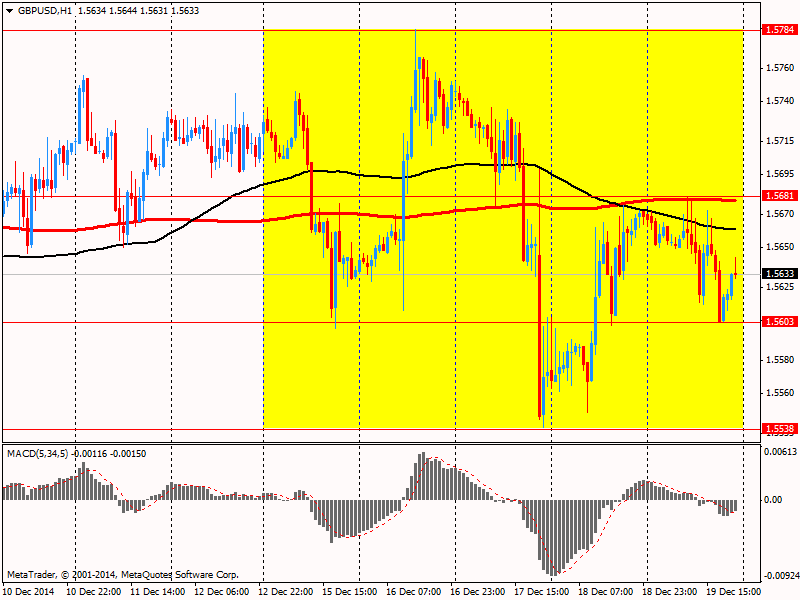
Task: Click the 12 Dec 22:00 time axis label
Action: (286, 592)
